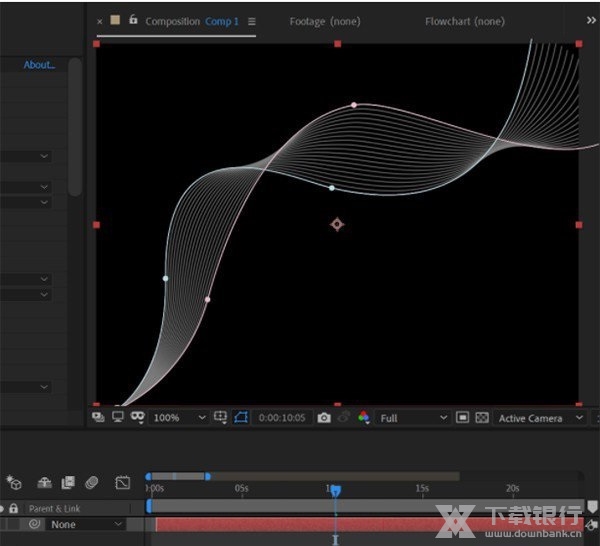Open the 100% magnification dropdown
600x546 pixels.
click(x=180, y=418)
